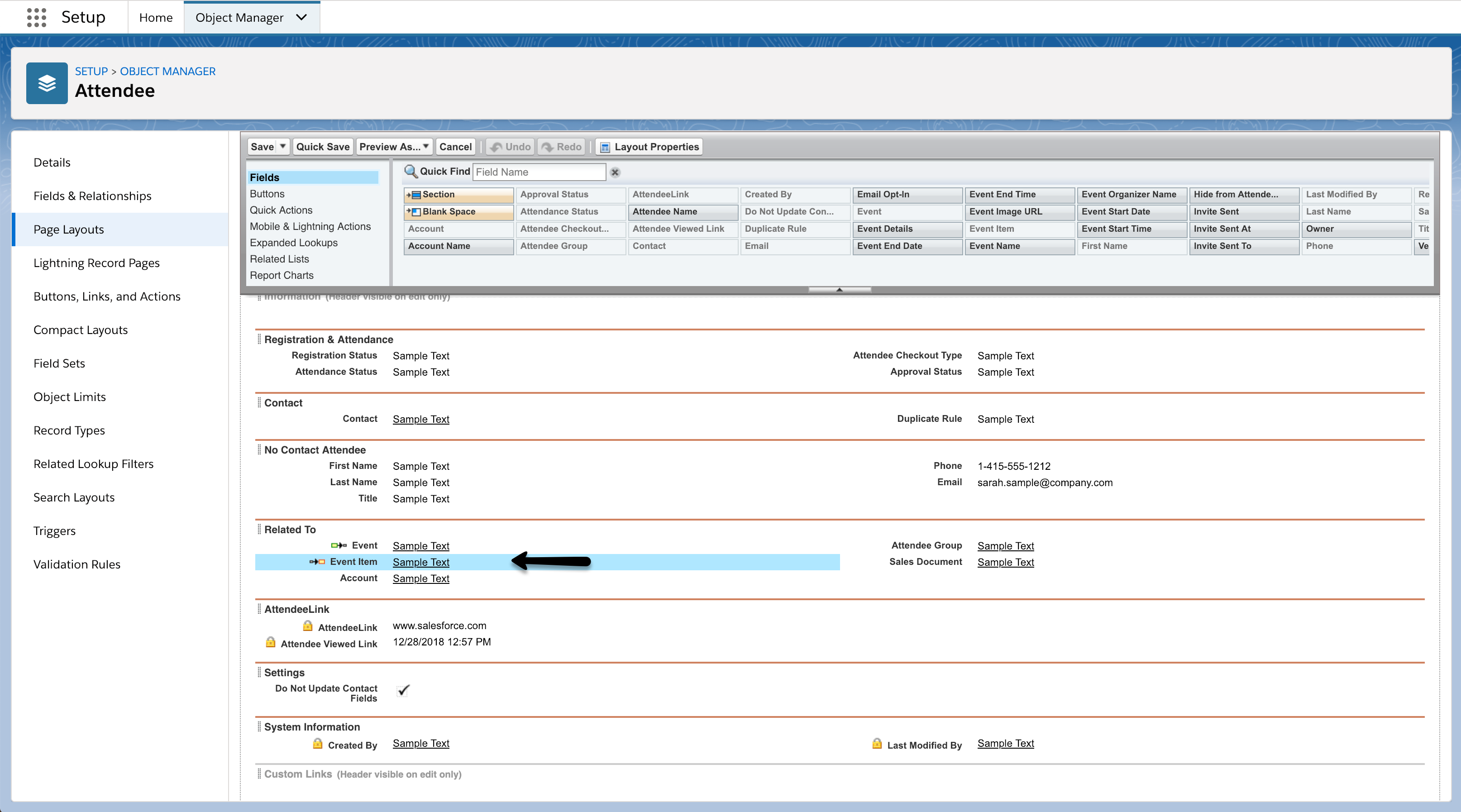Collapse the palette using the bottom handle
The width and height of the screenshot is (1461, 812).
pos(840,289)
